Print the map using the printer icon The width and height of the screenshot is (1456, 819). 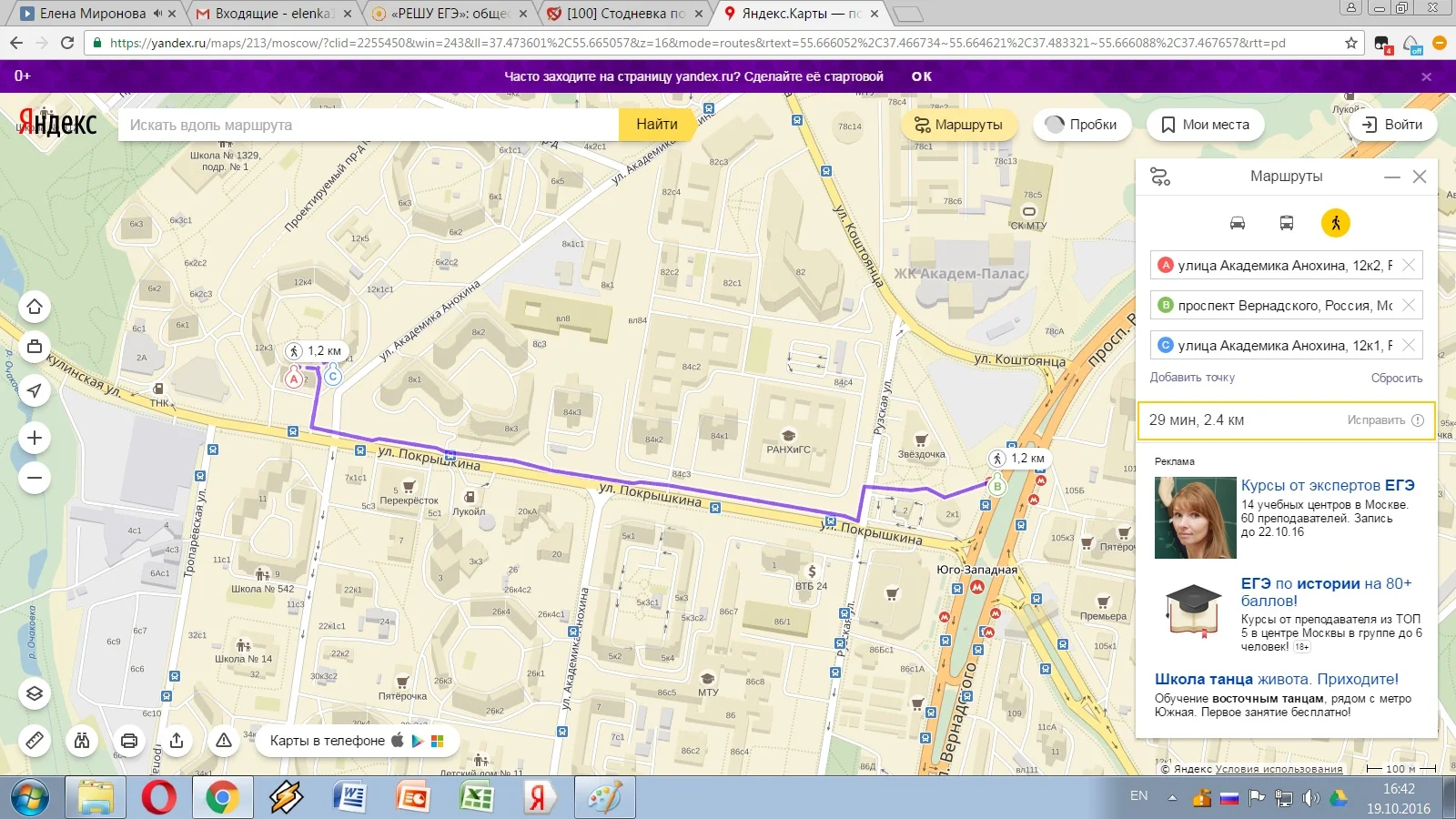point(129,741)
